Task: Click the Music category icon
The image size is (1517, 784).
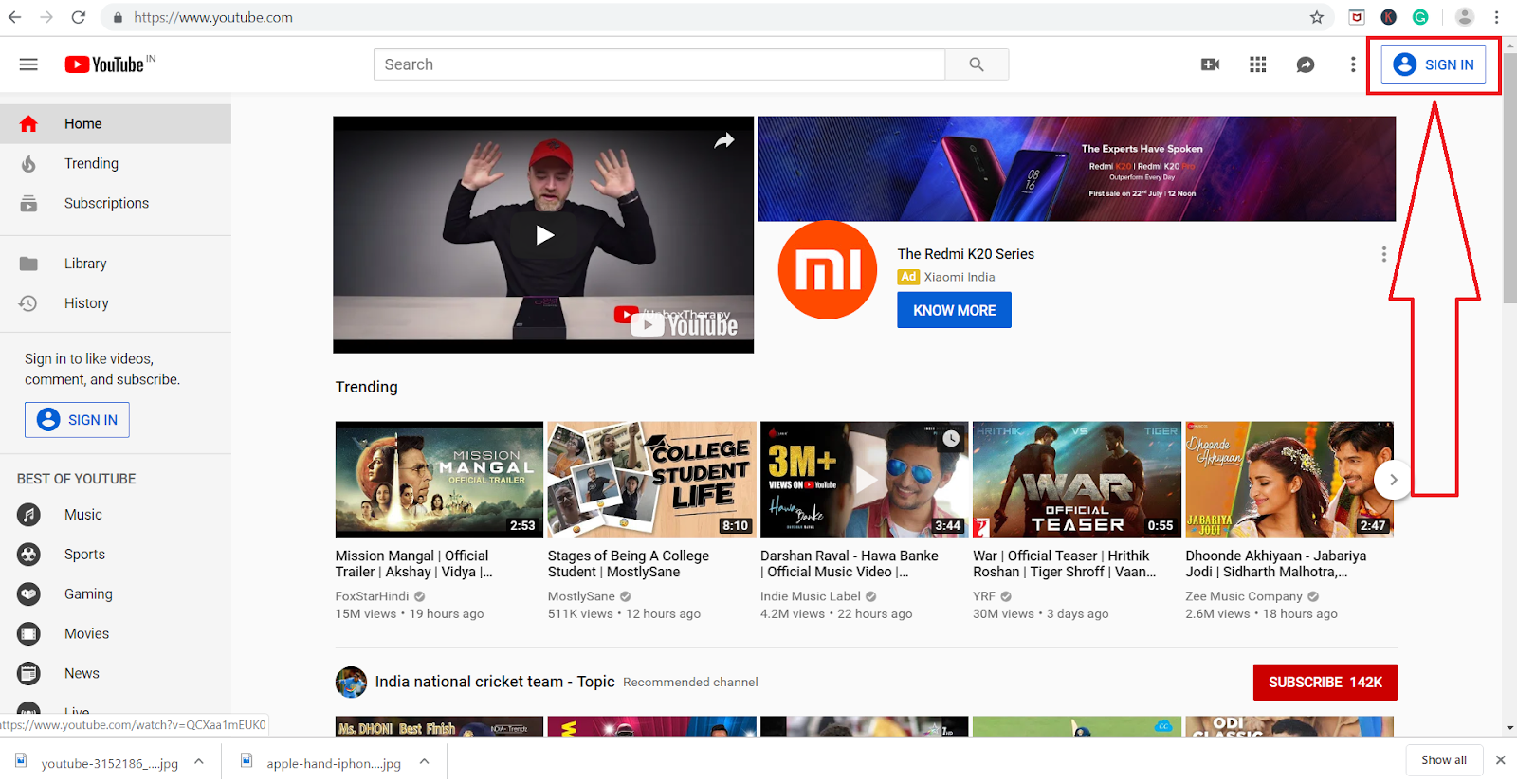Action: point(28,515)
